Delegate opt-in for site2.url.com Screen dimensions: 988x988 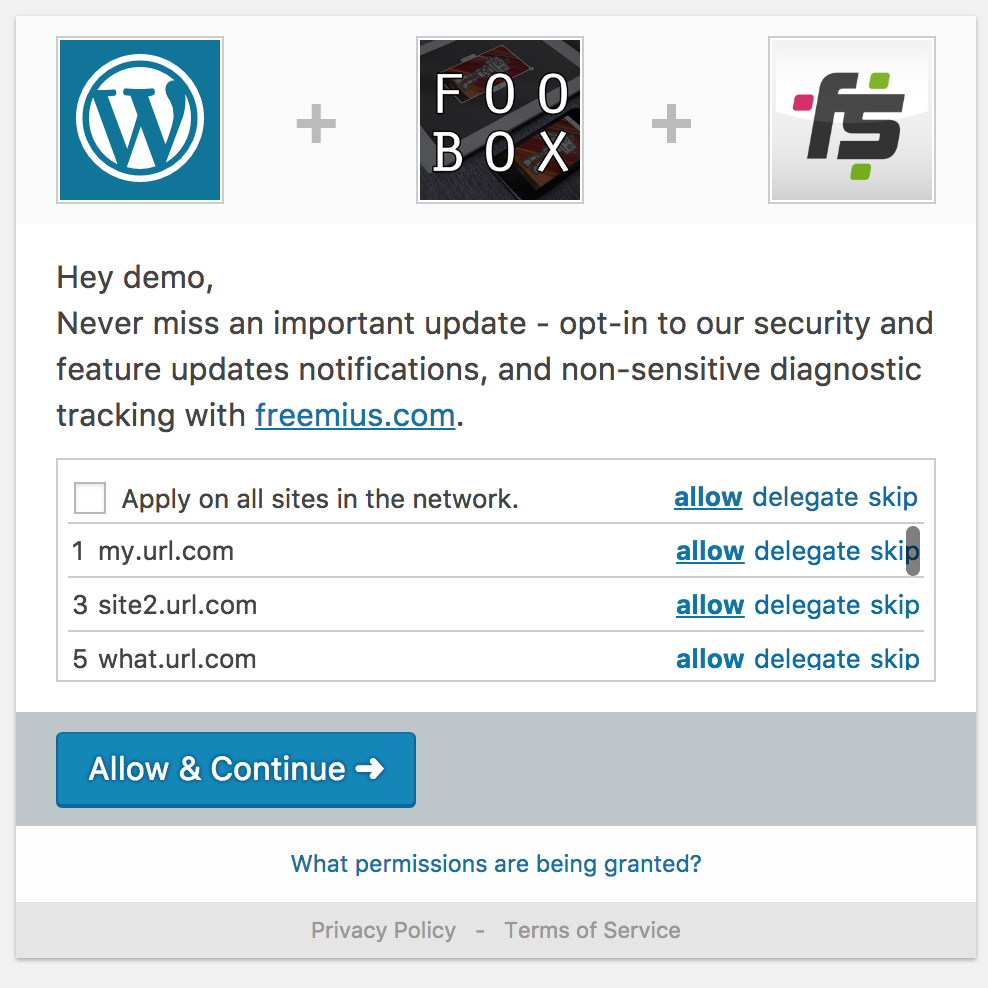pyautogui.click(x=807, y=605)
